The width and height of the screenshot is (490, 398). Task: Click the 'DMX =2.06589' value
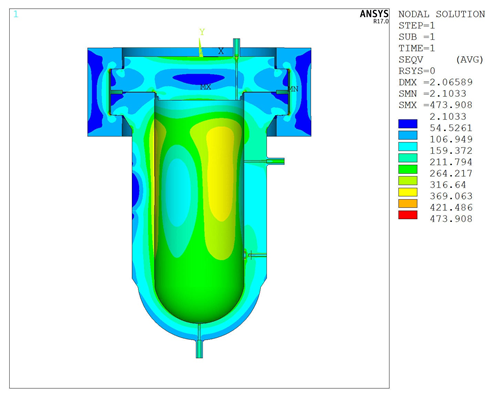point(436,82)
